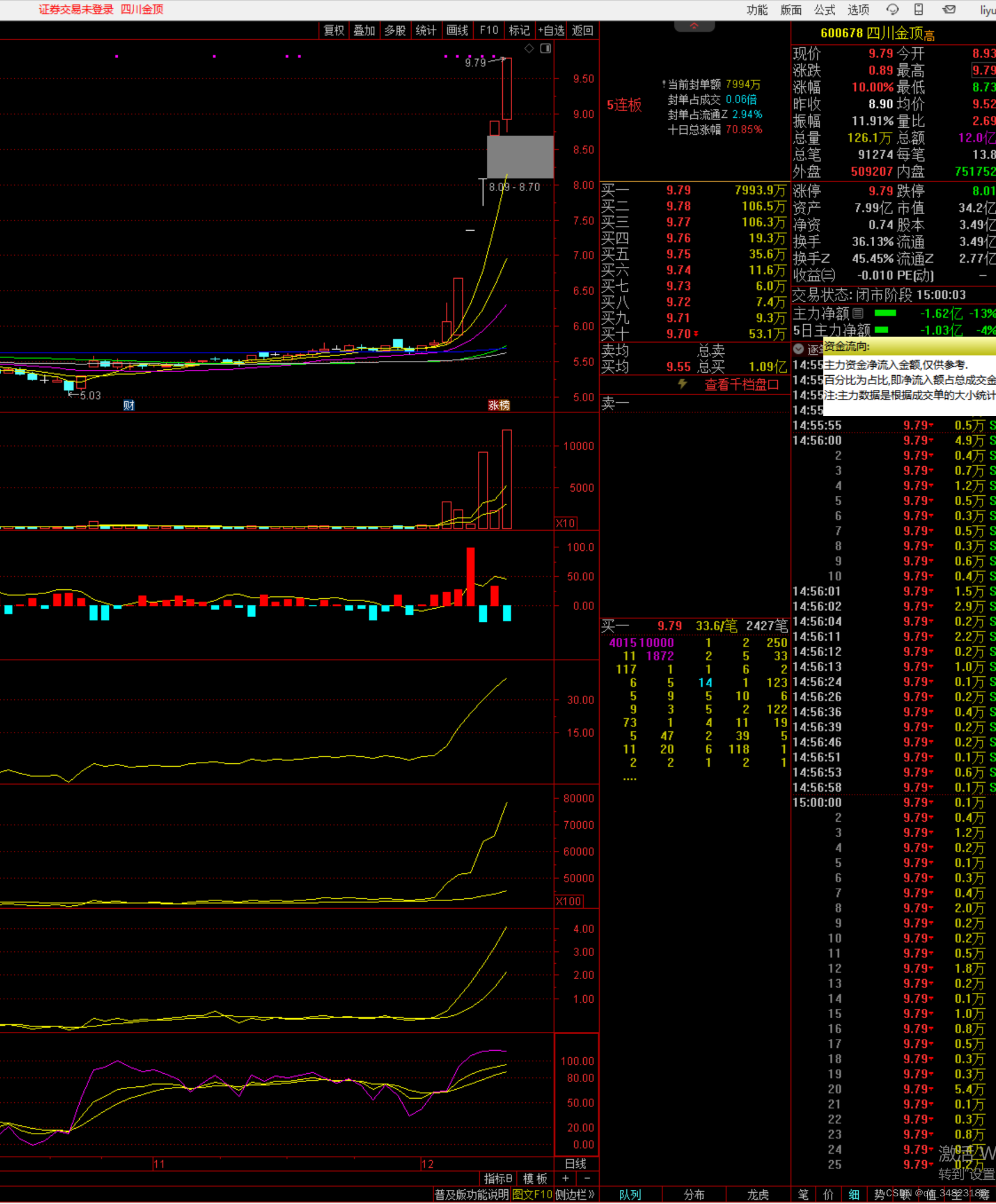Select the 日线 period label

[575, 1164]
